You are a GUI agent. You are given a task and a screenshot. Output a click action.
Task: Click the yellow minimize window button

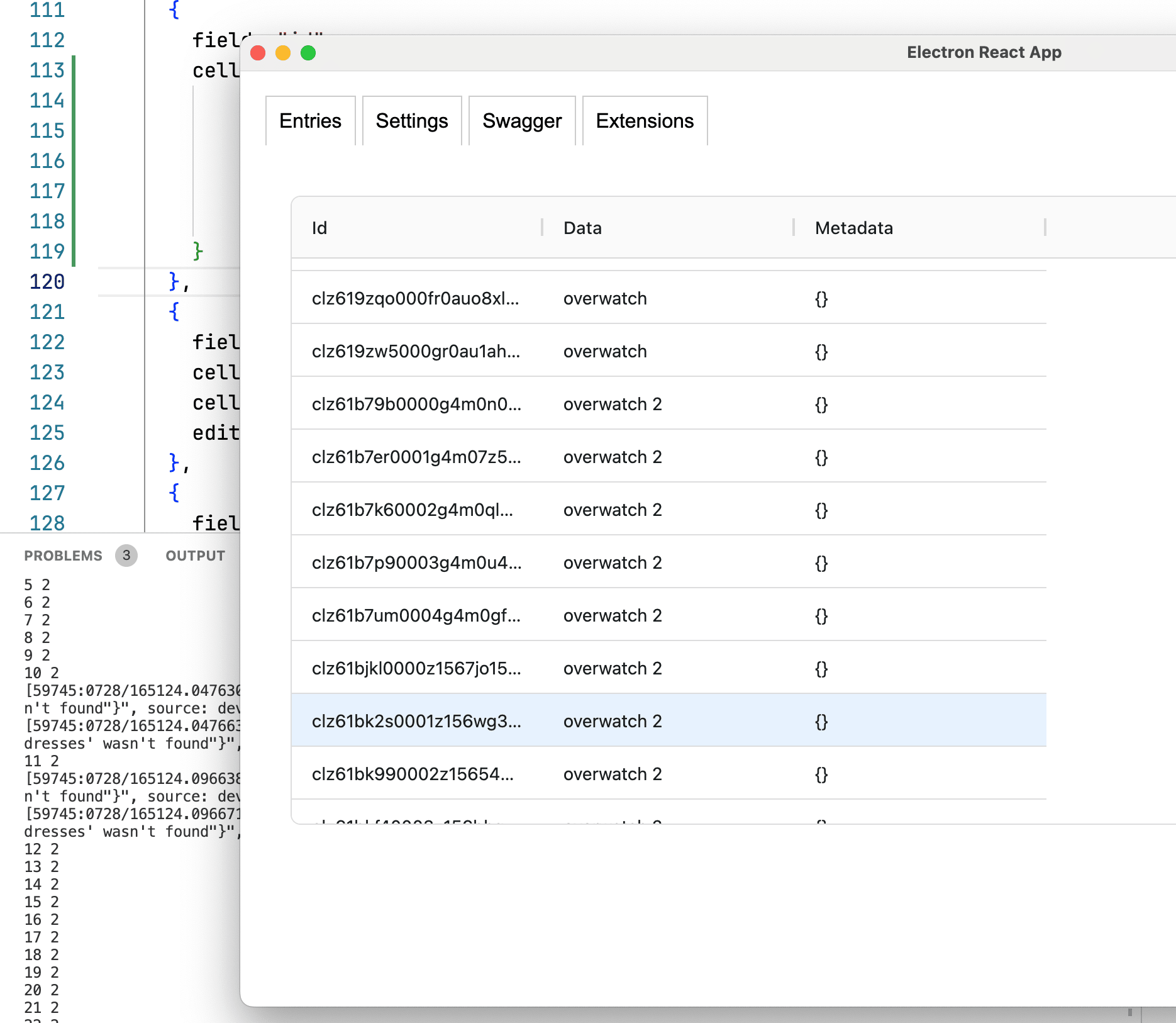coord(283,53)
